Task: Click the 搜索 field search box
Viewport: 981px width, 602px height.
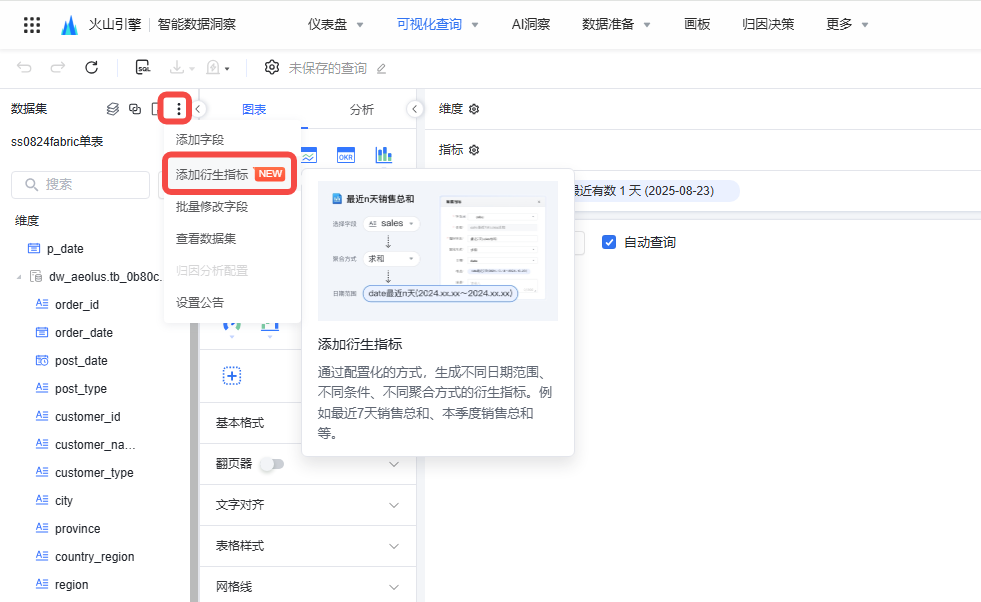Action: [x=81, y=185]
